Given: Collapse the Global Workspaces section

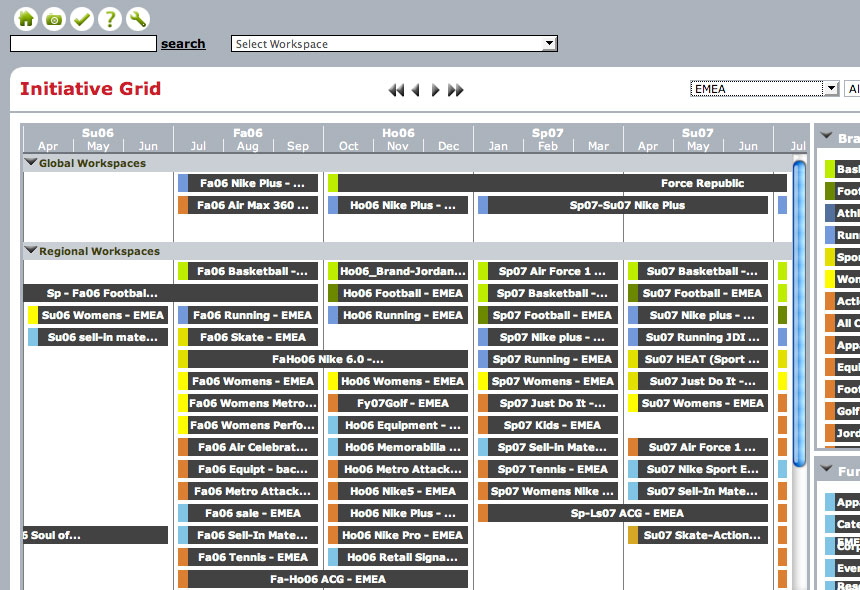Looking at the screenshot, I should (31, 162).
